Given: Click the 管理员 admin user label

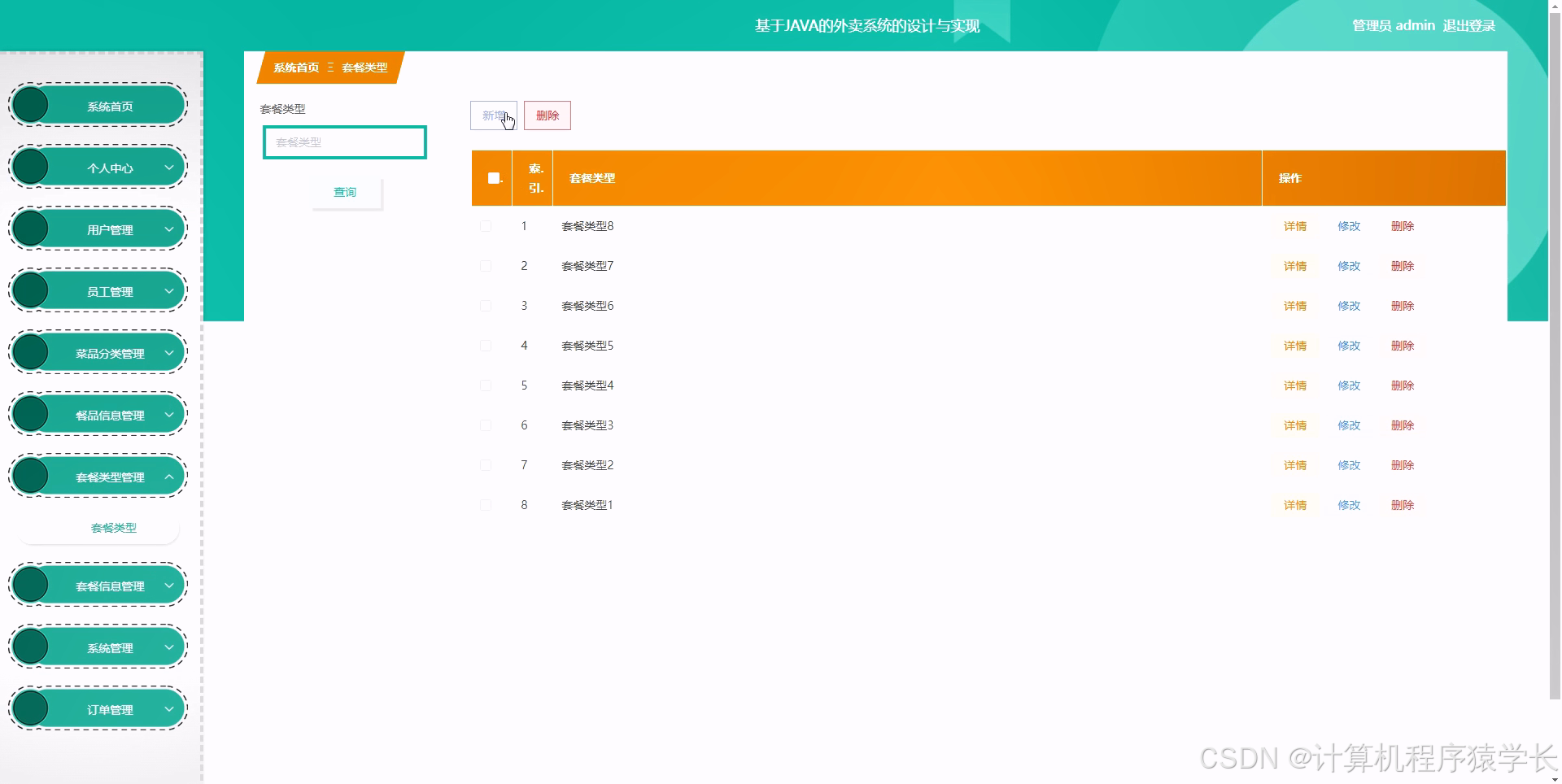Looking at the screenshot, I should (1394, 26).
